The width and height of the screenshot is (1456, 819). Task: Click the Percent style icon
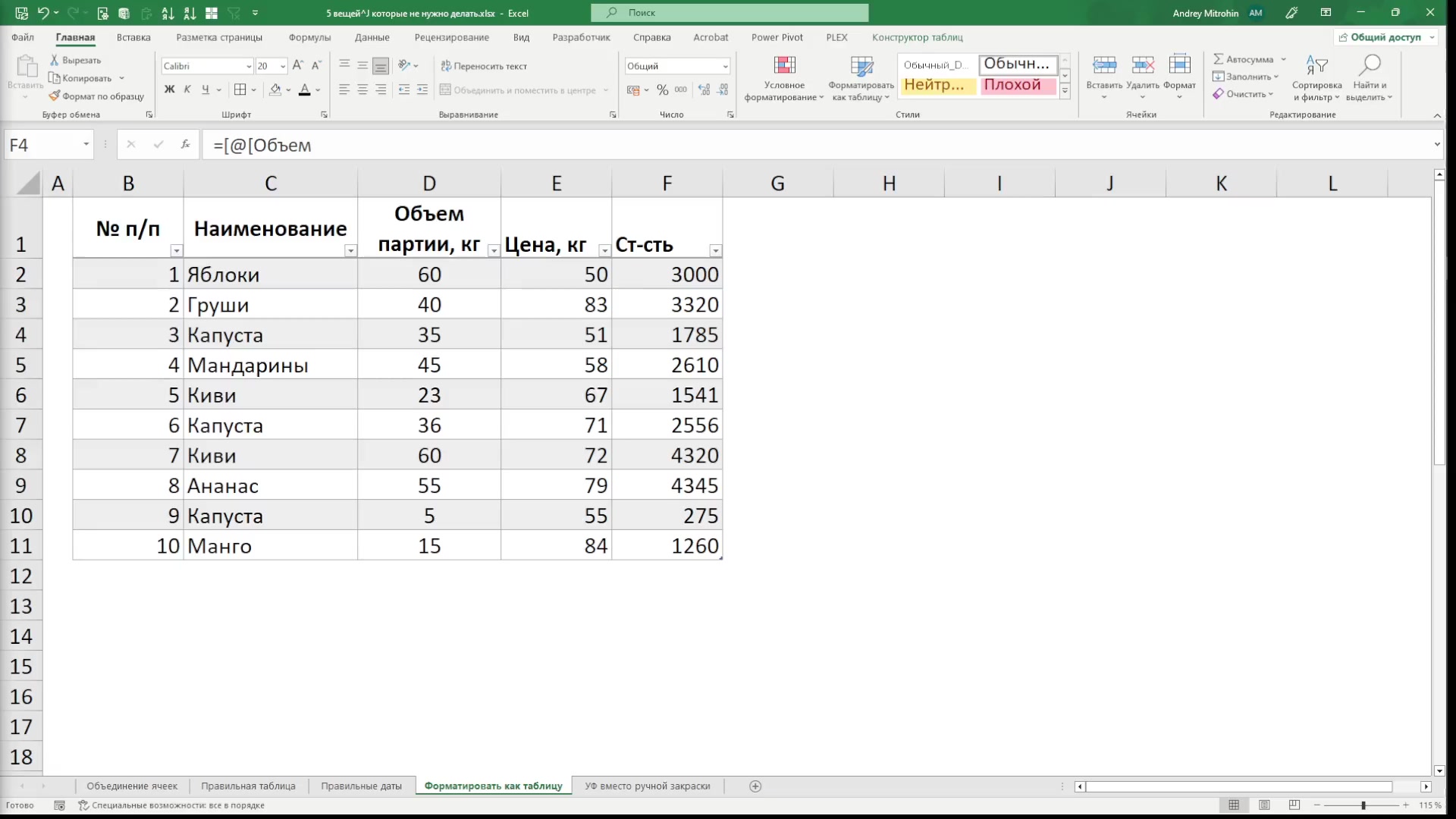[663, 89]
